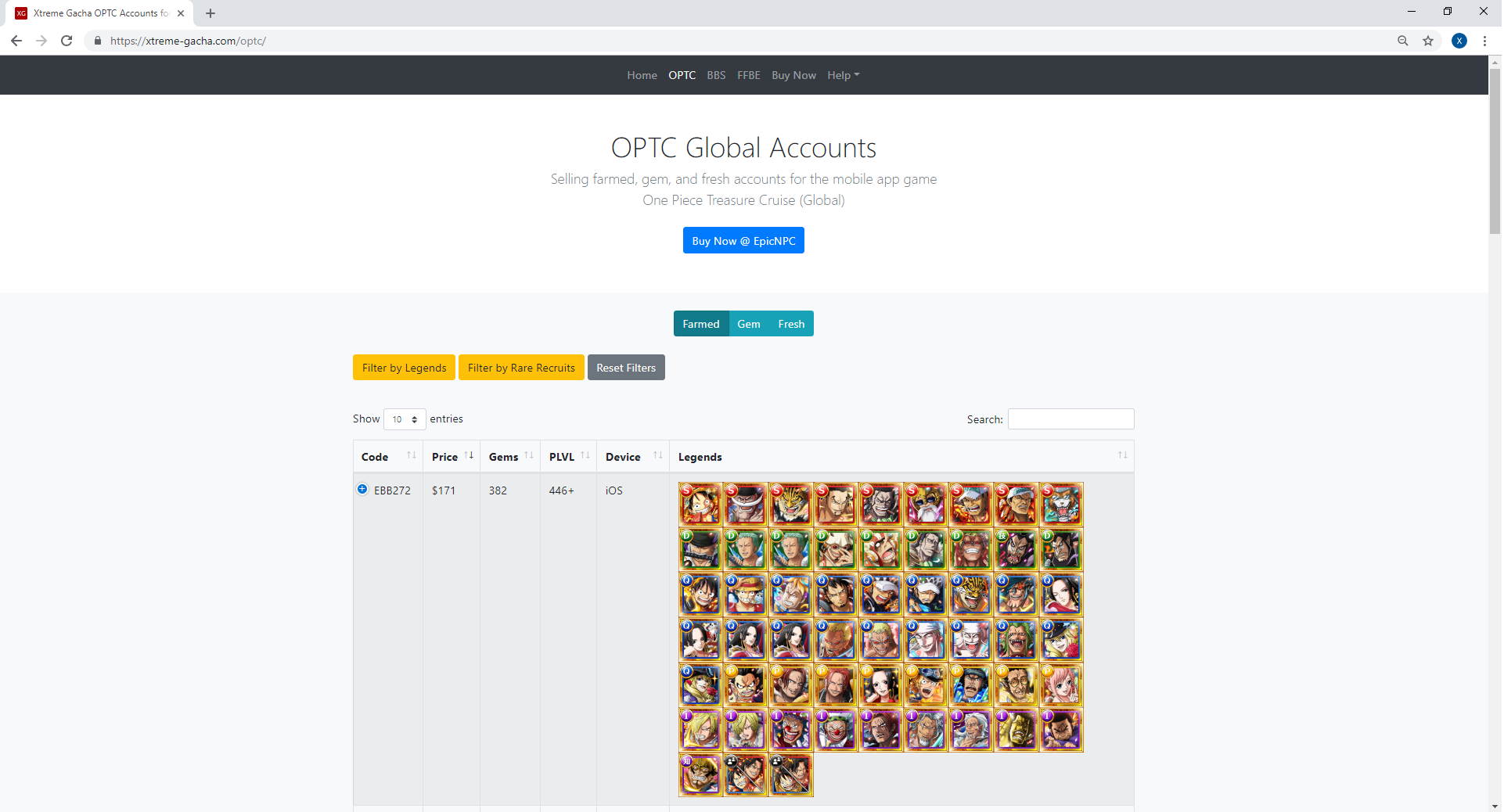Sort table by Device column
1504x812 pixels.
[x=633, y=457]
